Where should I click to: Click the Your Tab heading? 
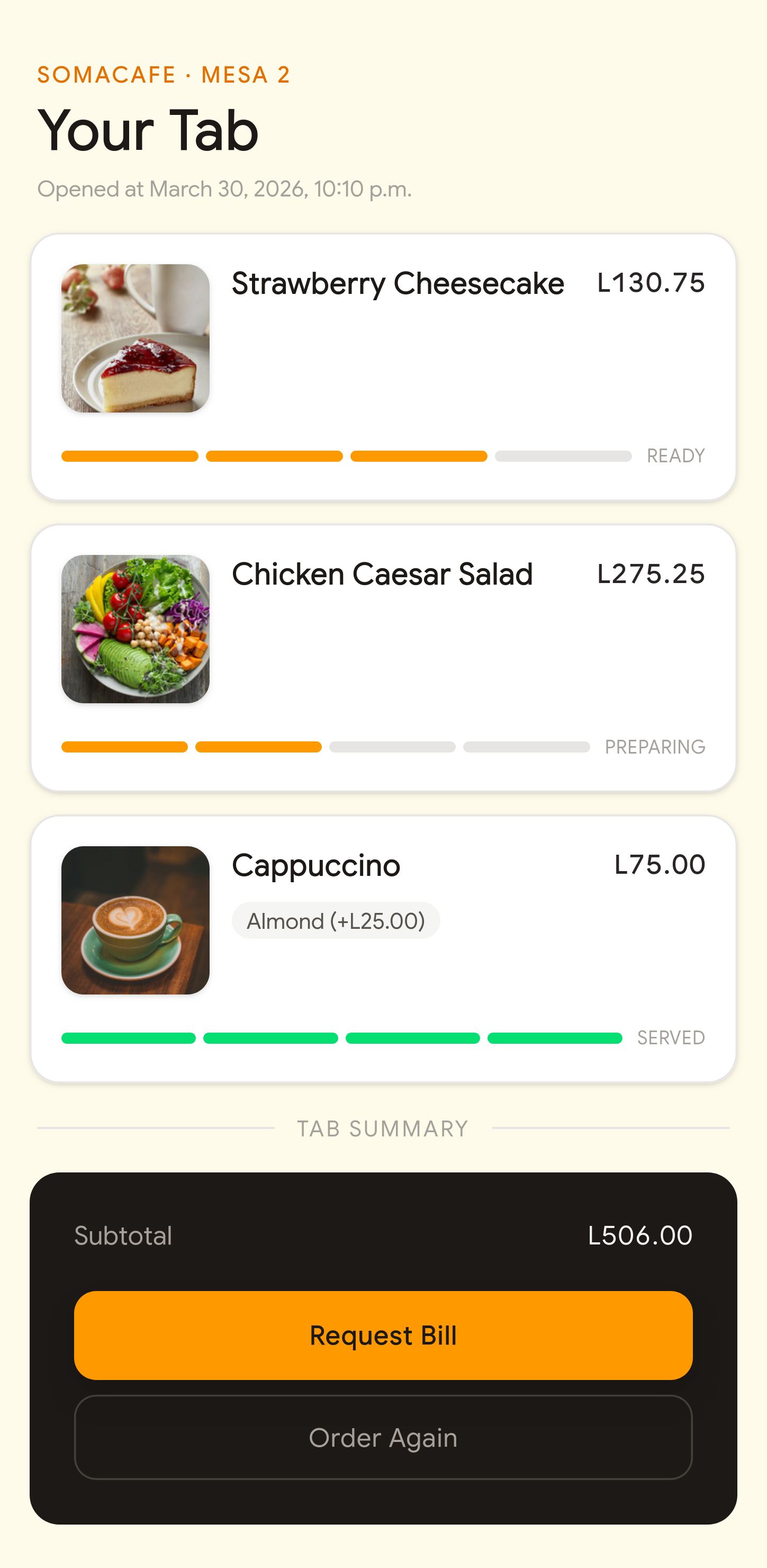pyautogui.click(x=148, y=130)
